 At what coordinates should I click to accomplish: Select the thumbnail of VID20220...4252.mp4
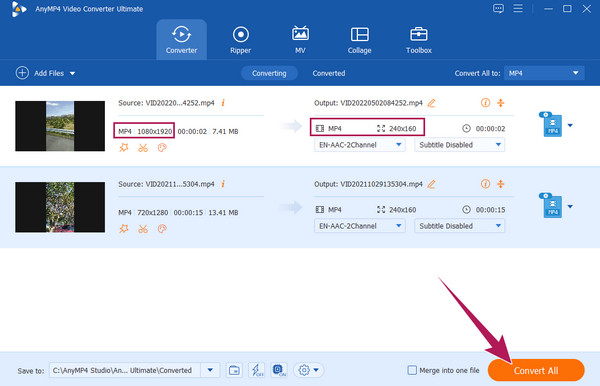(x=60, y=126)
